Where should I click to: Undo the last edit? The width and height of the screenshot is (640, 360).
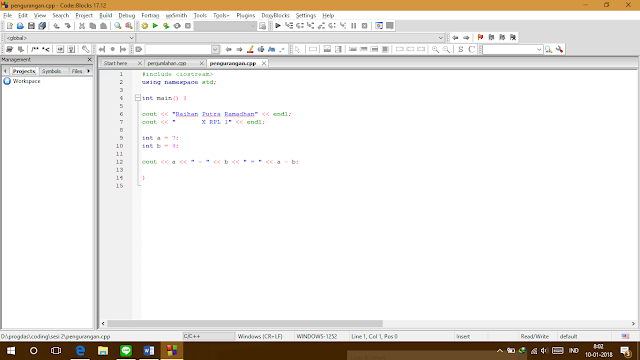pyautogui.click(x=56, y=26)
